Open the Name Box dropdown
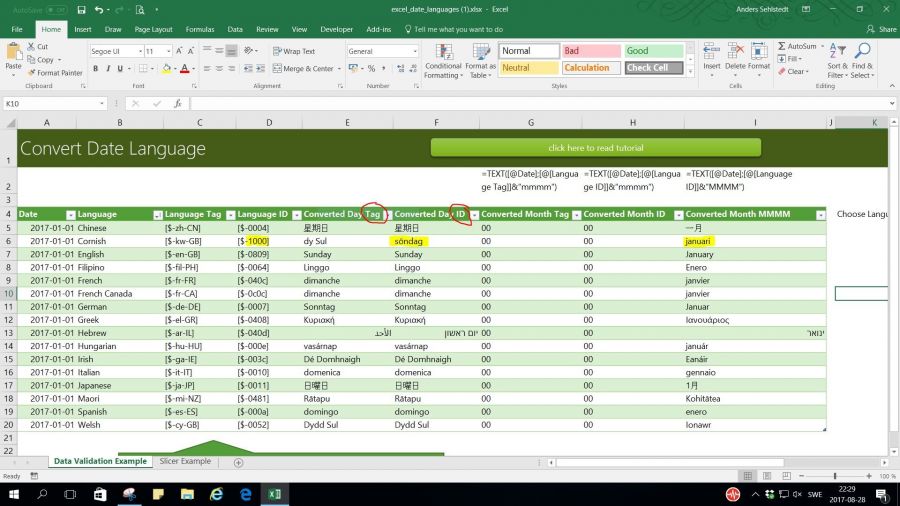900x506 pixels. coord(102,103)
